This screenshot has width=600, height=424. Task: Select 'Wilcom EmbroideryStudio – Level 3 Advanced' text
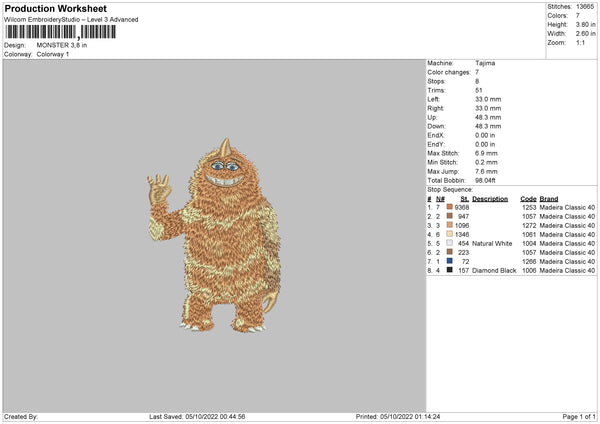click(x=71, y=20)
